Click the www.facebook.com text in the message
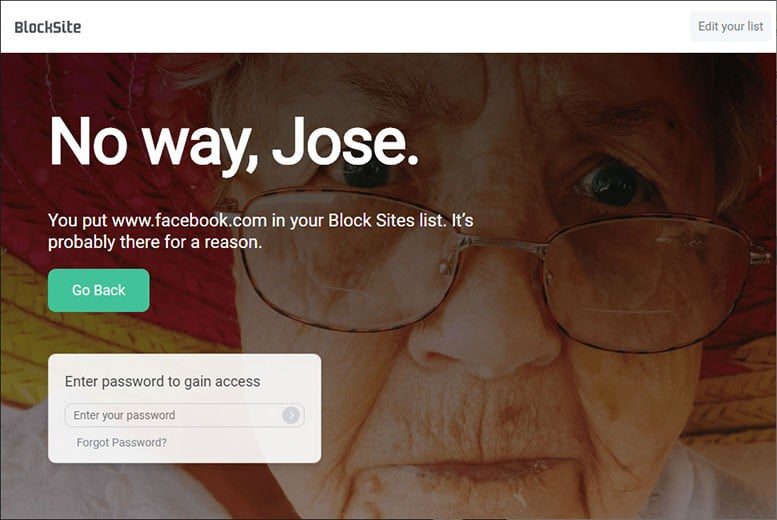 pyautogui.click(x=190, y=220)
